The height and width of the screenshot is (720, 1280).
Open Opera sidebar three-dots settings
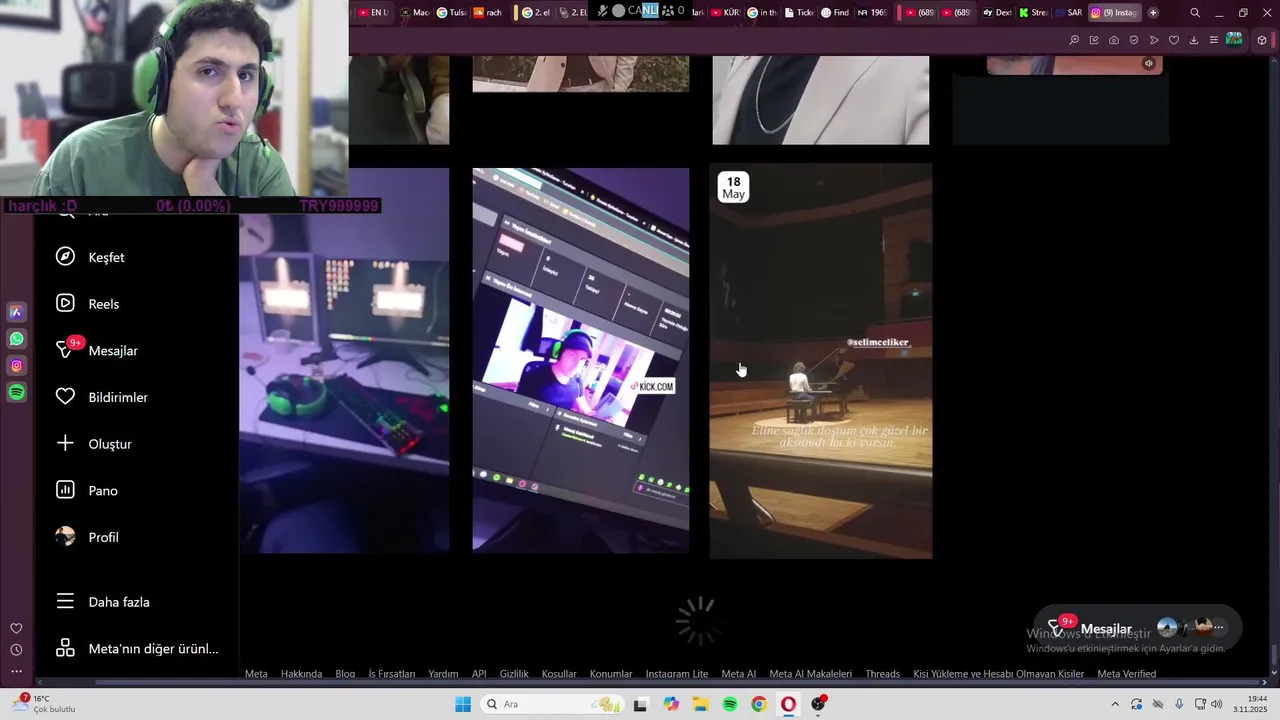(16, 671)
